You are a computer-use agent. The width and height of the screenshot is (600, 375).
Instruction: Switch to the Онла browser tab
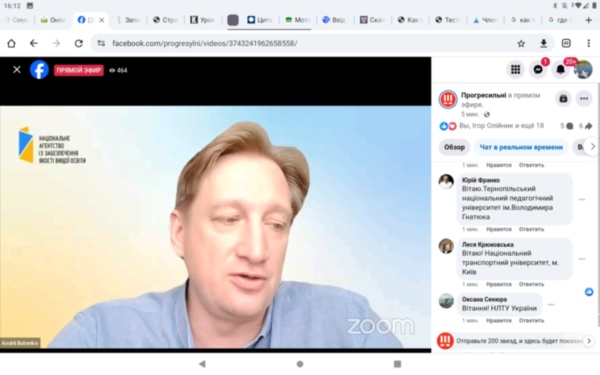53,20
